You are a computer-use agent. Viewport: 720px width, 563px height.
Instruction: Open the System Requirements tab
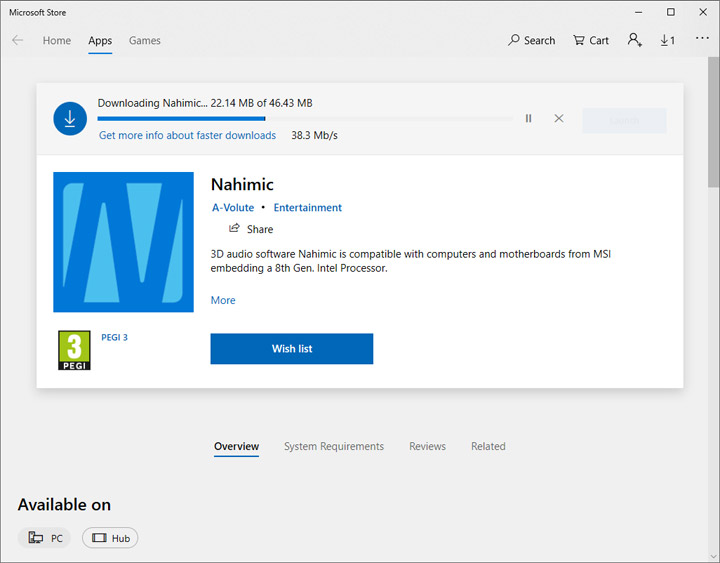[x=333, y=446]
